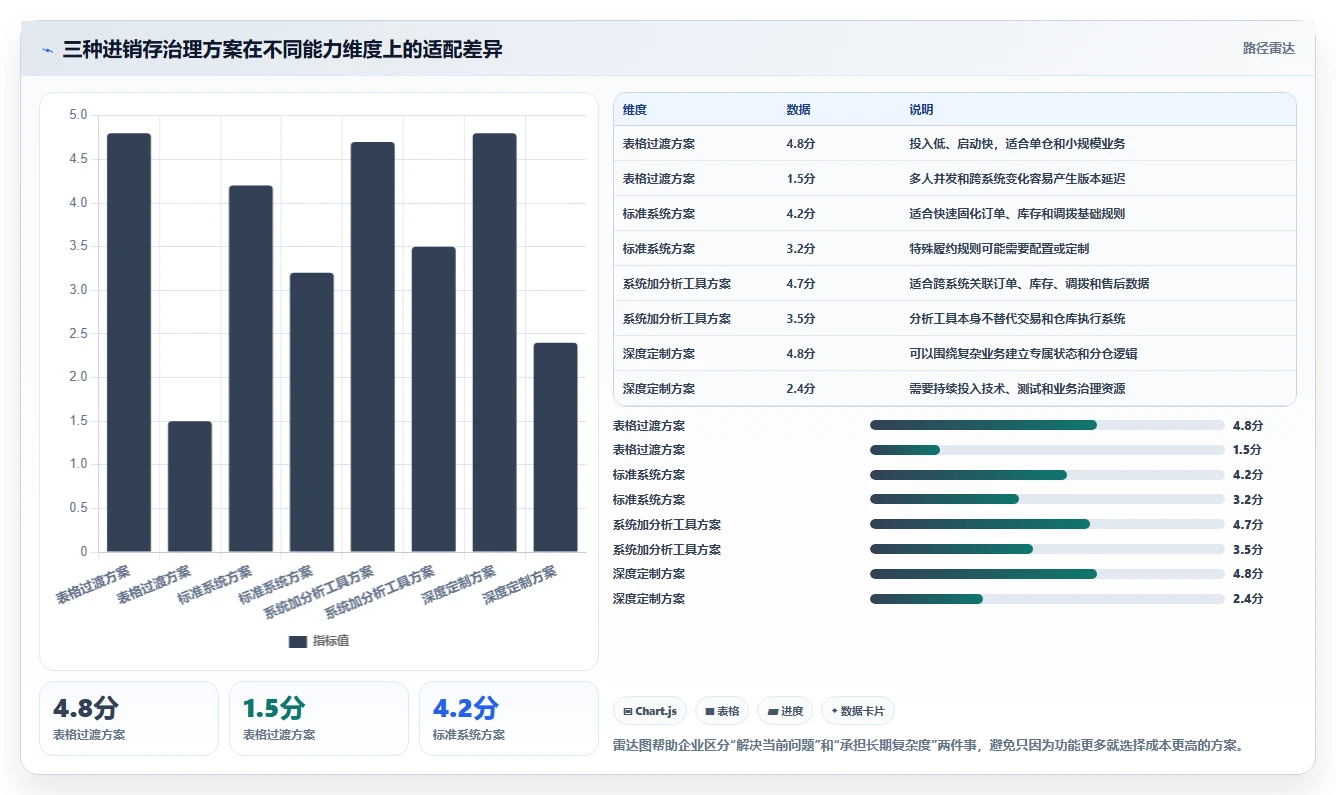Click table cell 特殊履约规则可能需要配置或定制
Image resolution: width=1336 pixels, height=795 pixels.
(x=999, y=249)
